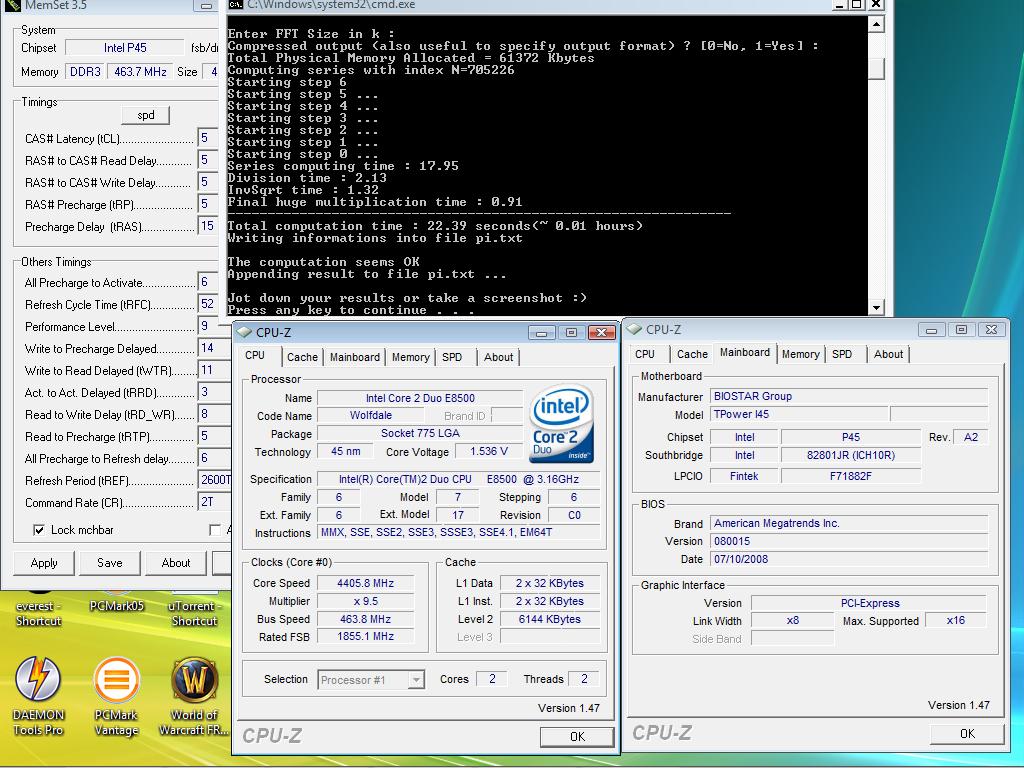The height and width of the screenshot is (768, 1024).
Task: Click About button in MemSet
Action: pyautogui.click(x=176, y=563)
